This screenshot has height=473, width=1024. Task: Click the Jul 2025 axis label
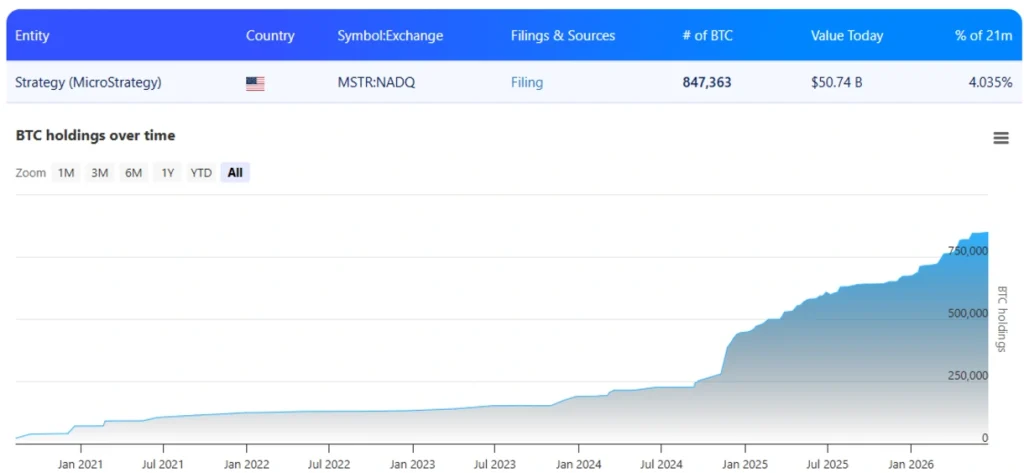coord(827,465)
